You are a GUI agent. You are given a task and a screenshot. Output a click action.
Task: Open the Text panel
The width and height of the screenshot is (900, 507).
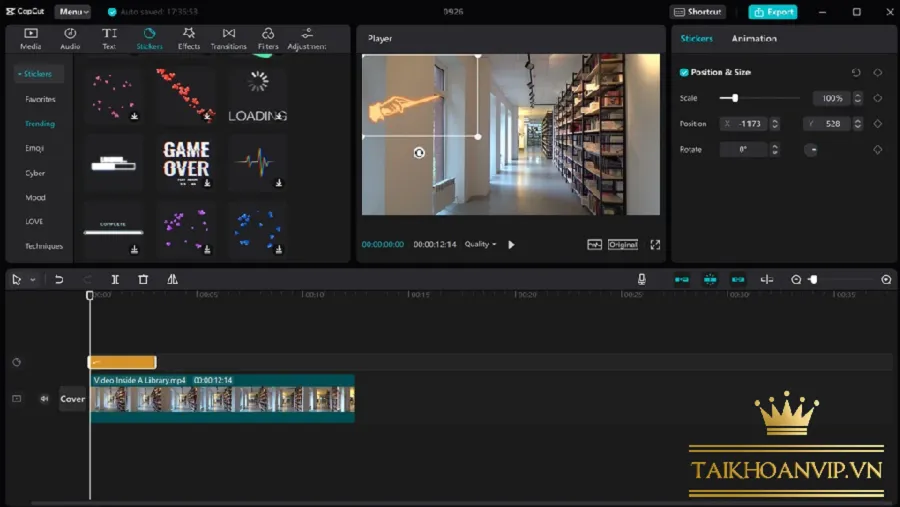click(x=109, y=38)
